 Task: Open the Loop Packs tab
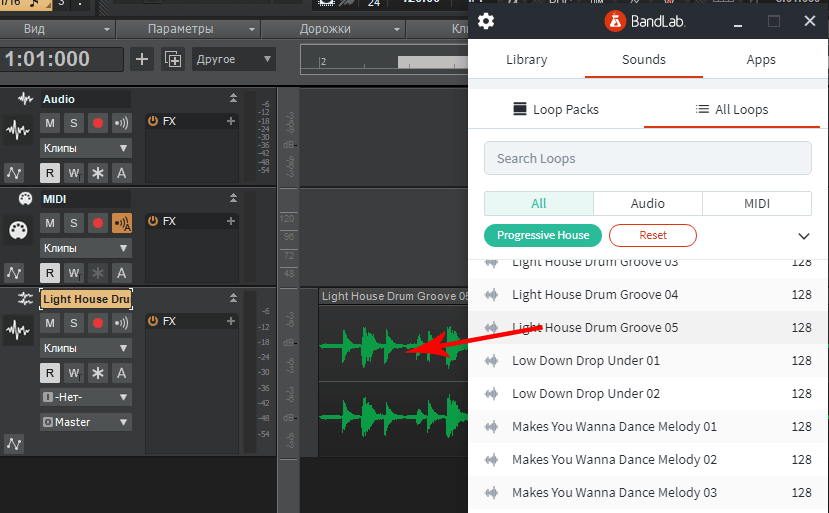[x=556, y=109]
